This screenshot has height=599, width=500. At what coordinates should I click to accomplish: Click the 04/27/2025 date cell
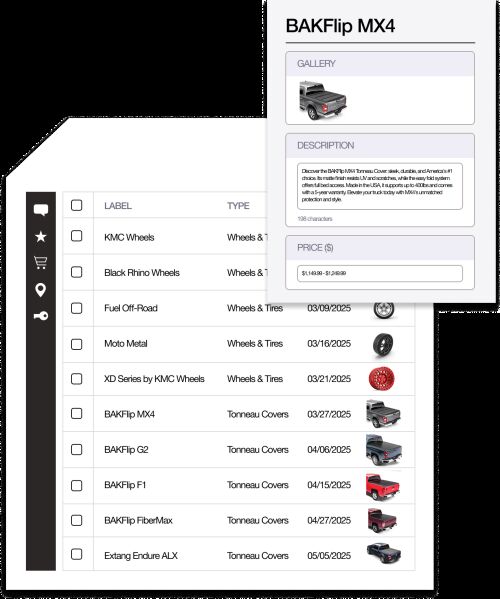click(329, 520)
